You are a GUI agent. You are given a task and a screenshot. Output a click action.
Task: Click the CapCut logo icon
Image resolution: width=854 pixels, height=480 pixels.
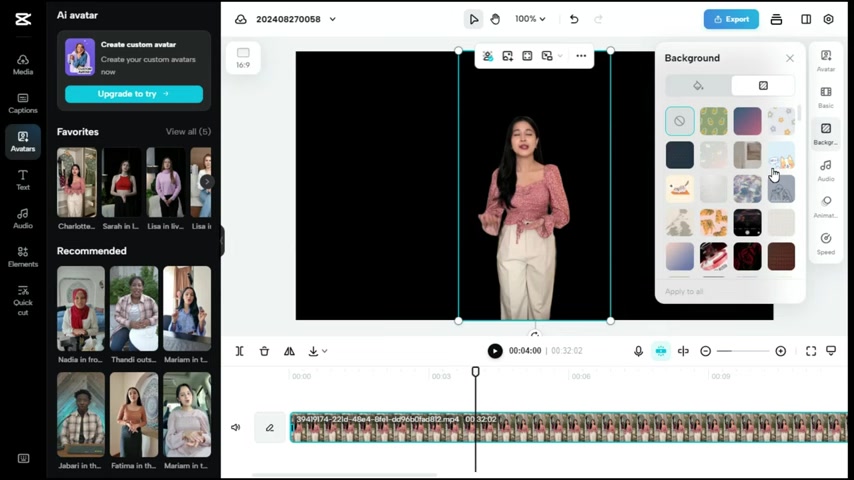point(23,20)
